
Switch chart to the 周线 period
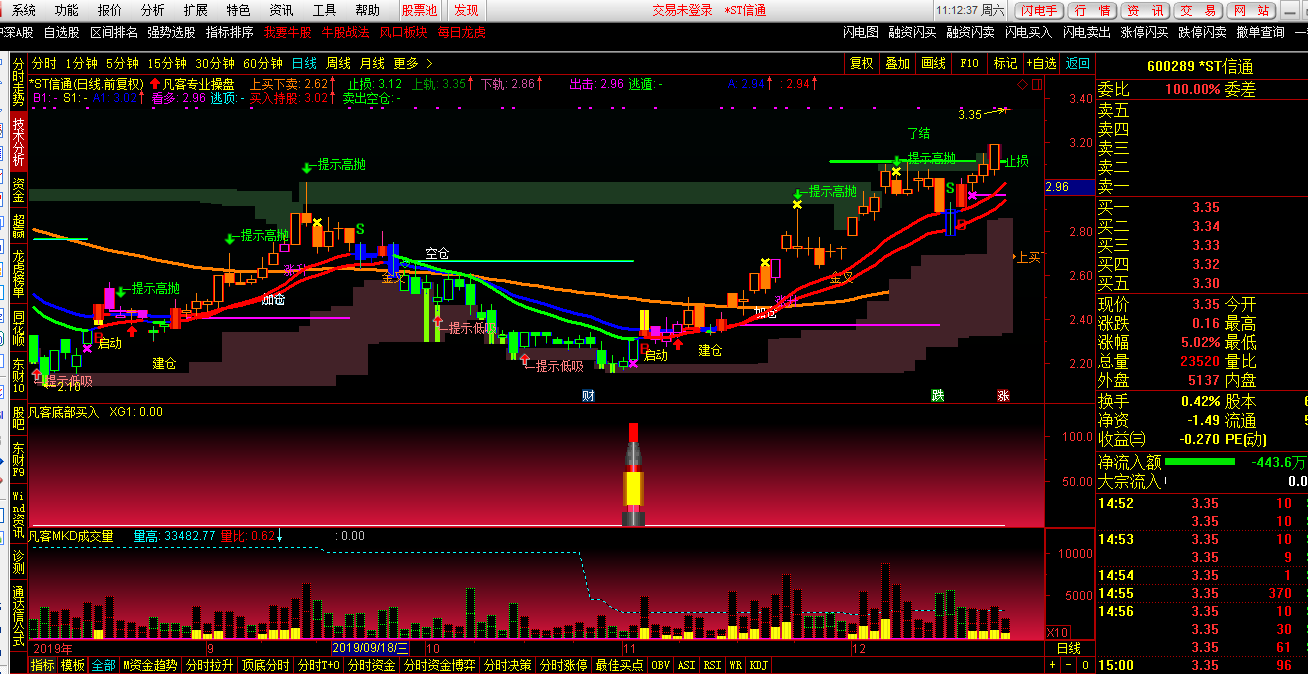339,63
